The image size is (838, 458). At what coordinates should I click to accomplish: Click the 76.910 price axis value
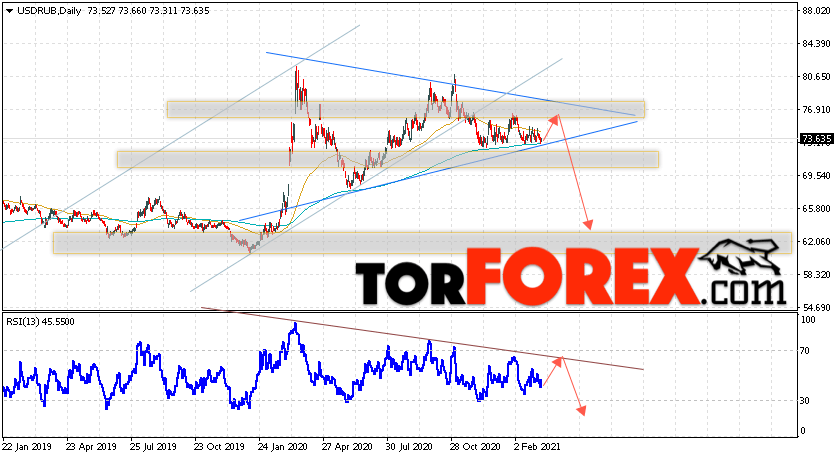pyautogui.click(x=817, y=110)
